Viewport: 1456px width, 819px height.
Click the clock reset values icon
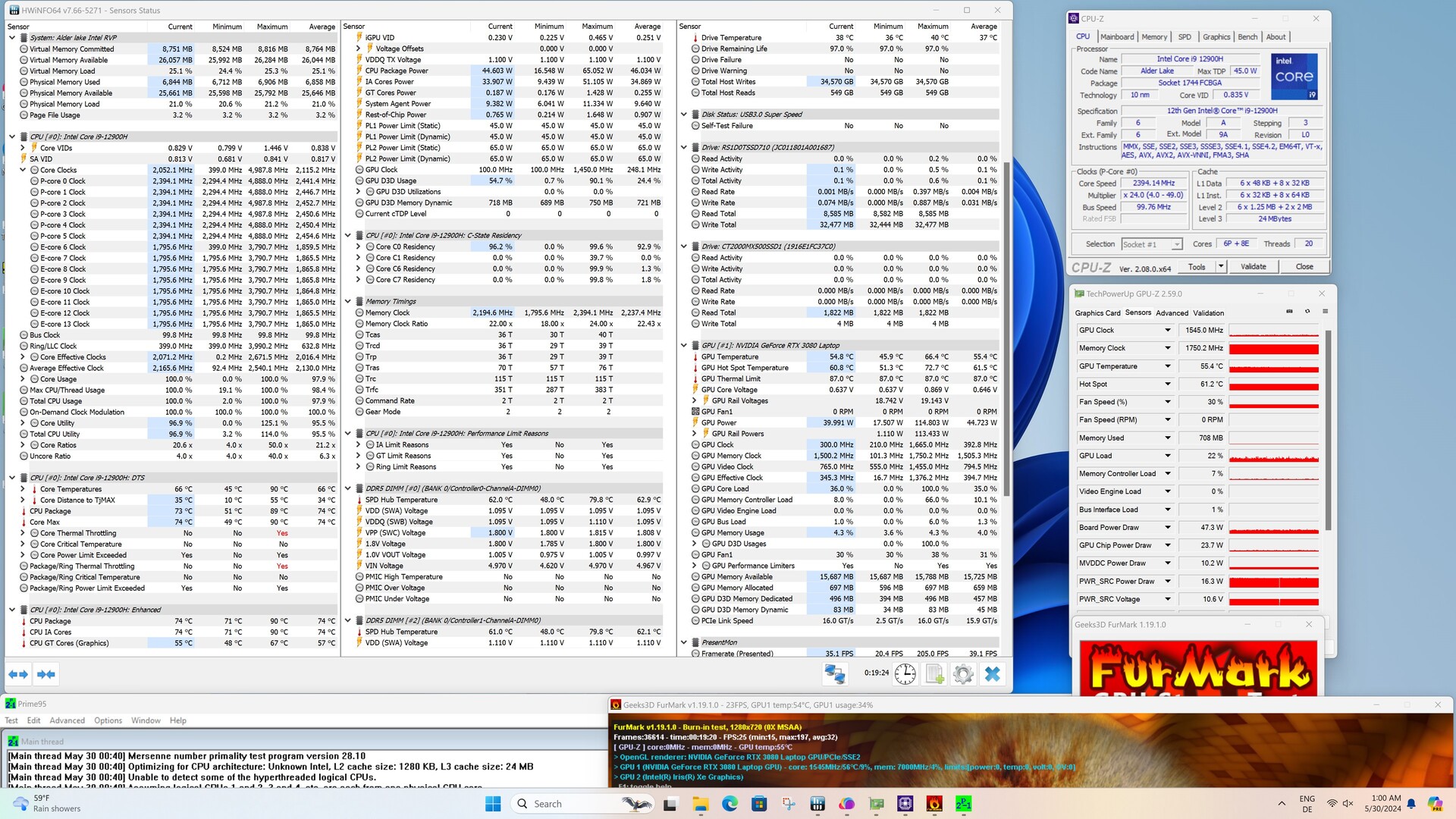(x=905, y=673)
